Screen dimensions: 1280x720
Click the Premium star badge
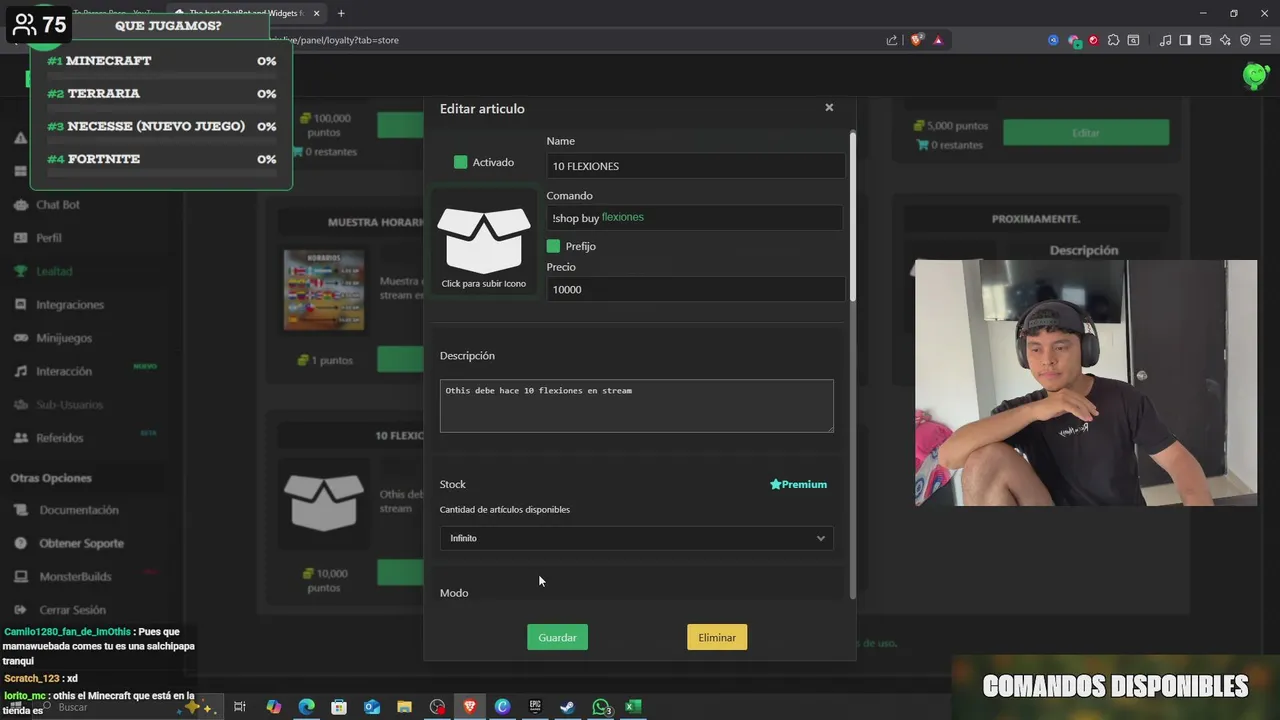pyautogui.click(x=798, y=484)
